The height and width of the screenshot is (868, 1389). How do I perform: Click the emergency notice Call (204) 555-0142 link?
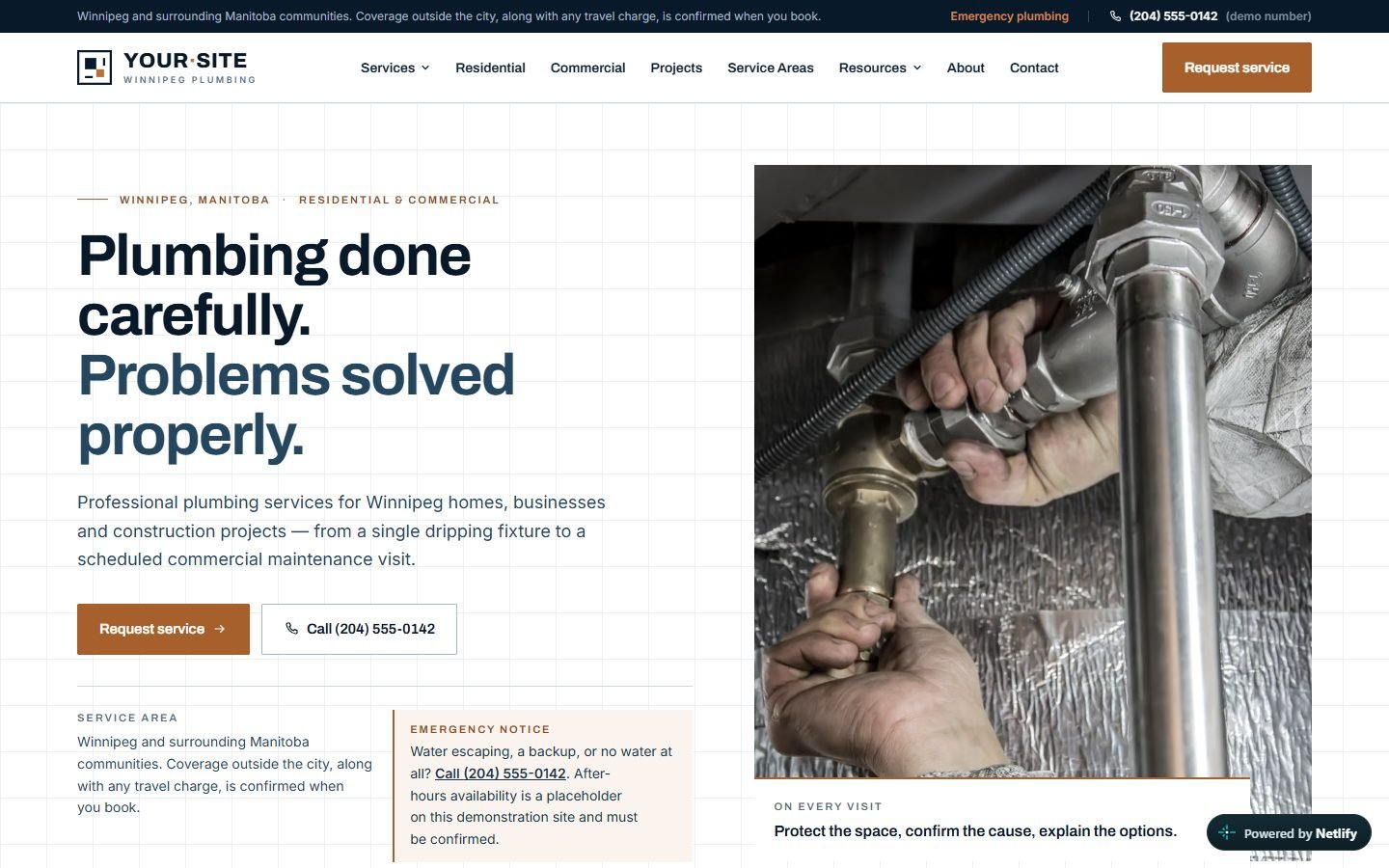coord(501,773)
